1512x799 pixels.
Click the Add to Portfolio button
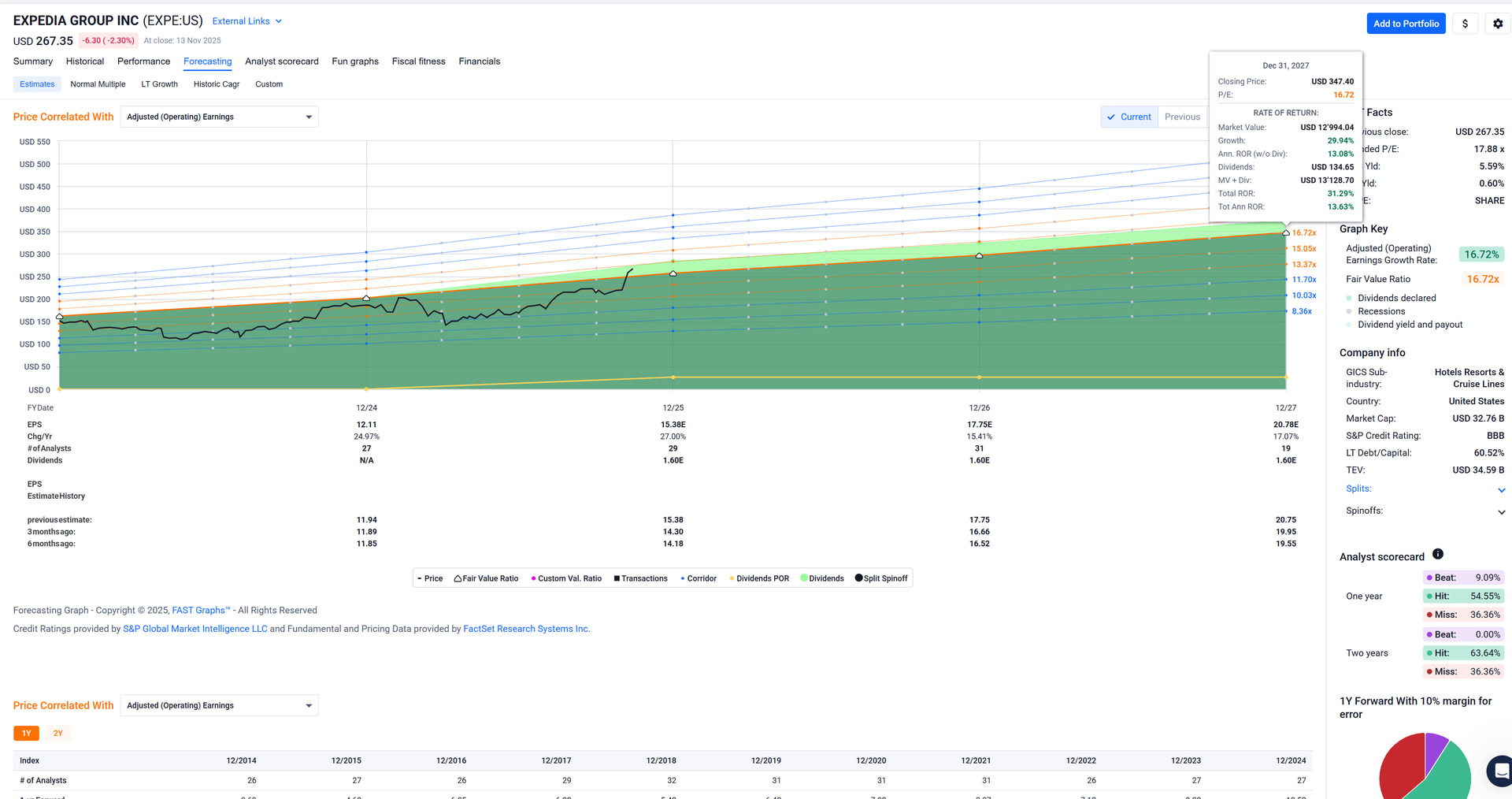(1406, 24)
